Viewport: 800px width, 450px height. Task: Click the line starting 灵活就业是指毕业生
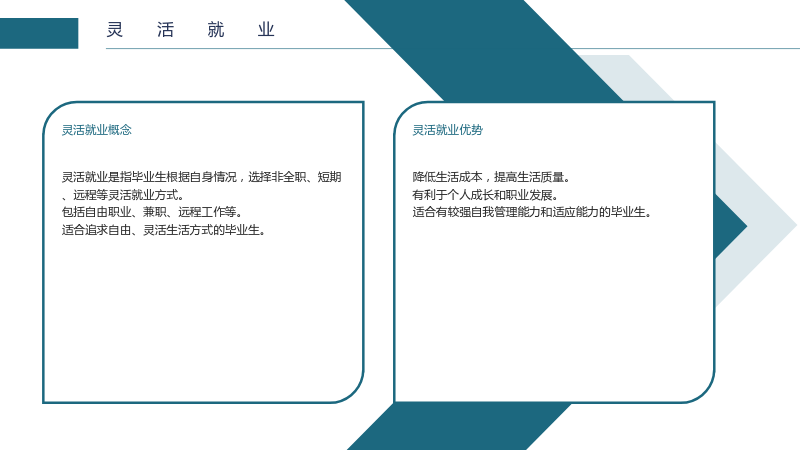(202, 177)
